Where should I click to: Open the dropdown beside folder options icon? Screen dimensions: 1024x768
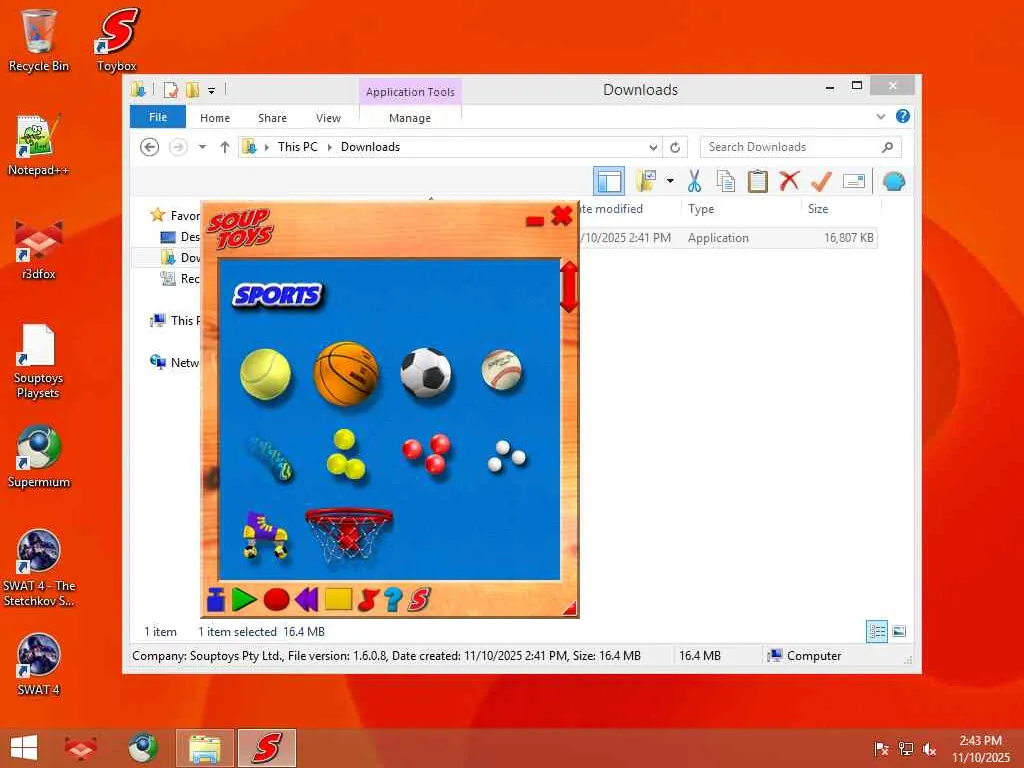click(670, 181)
